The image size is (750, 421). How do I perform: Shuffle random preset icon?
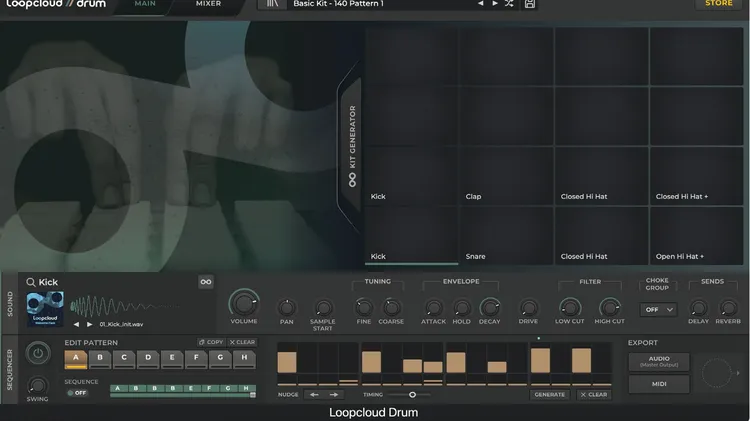tap(509, 4)
